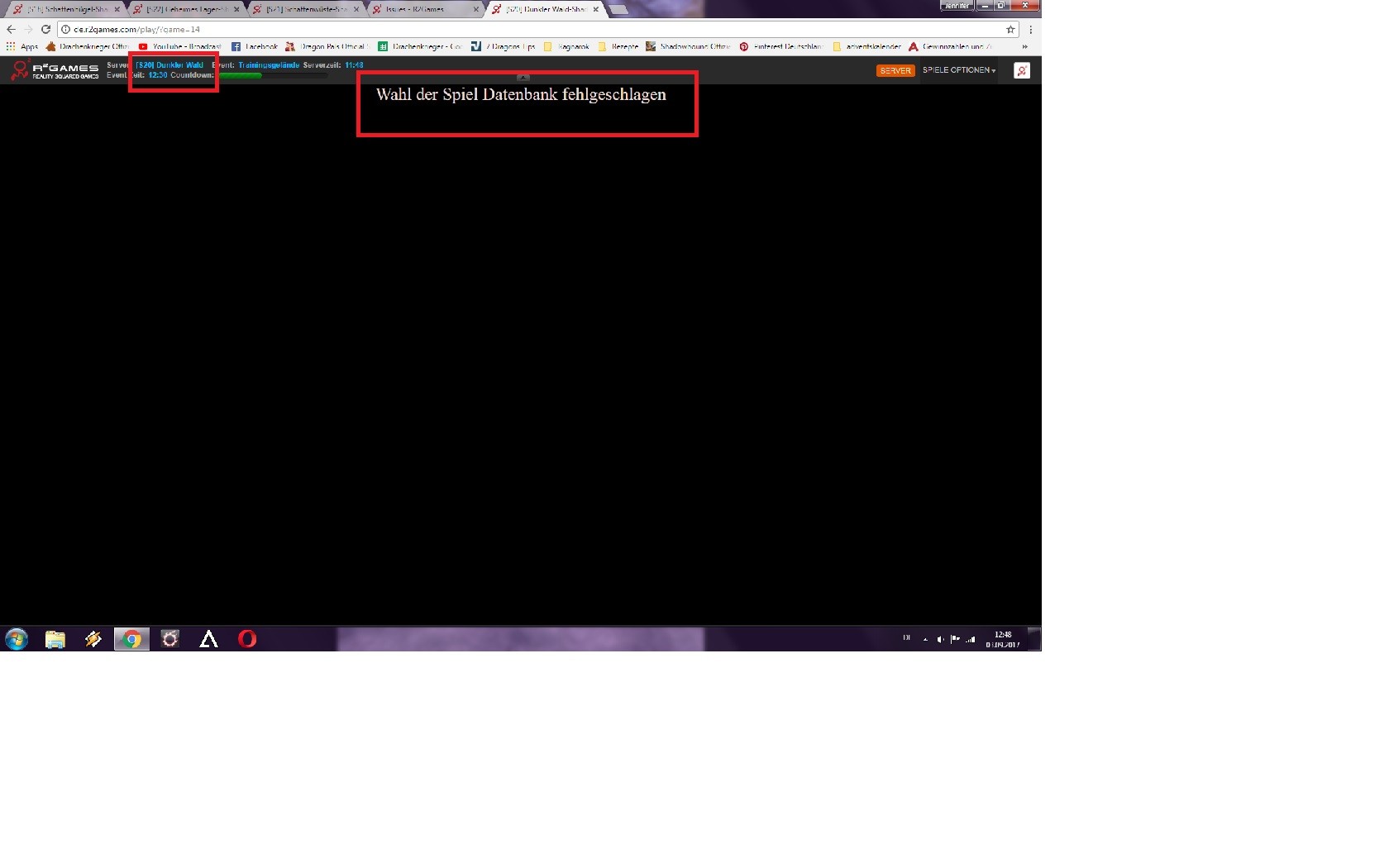Click the R2Games icon at top right

pos(1022,70)
